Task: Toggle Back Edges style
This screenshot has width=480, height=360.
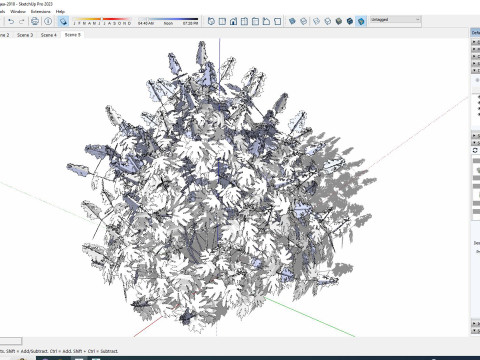Action: pos(303,21)
